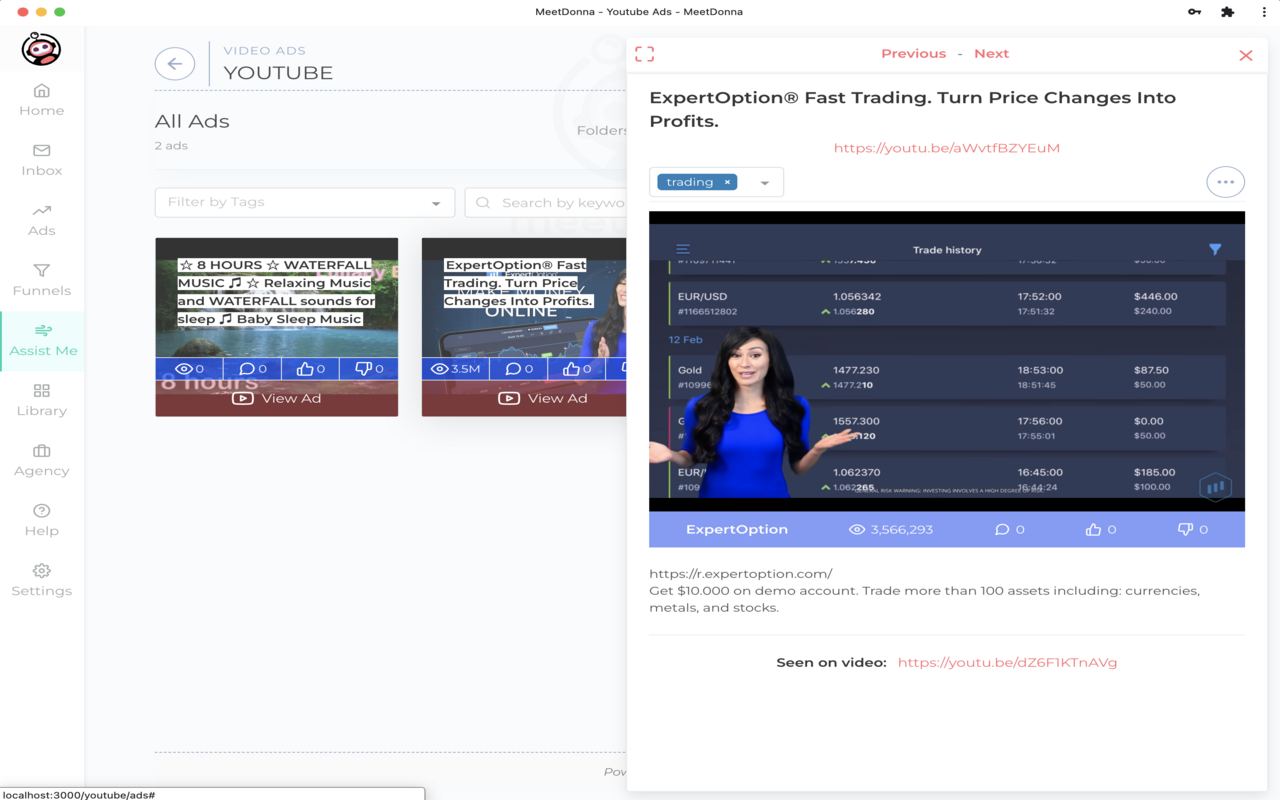Image resolution: width=1280 pixels, height=800 pixels.
Task: Click the Search by keyword field
Action: (546, 202)
